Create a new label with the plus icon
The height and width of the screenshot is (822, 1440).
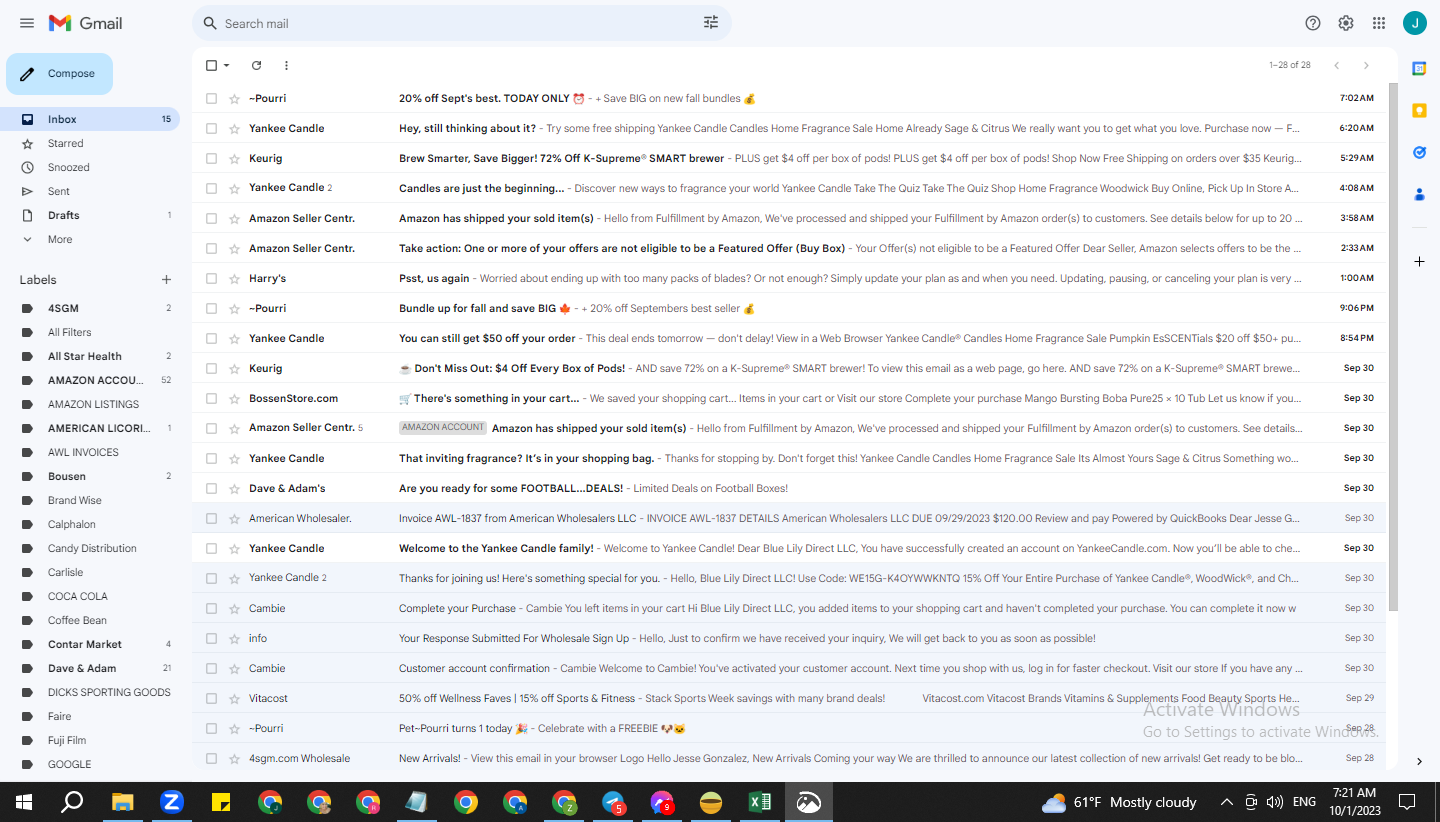[x=167, y=280]
